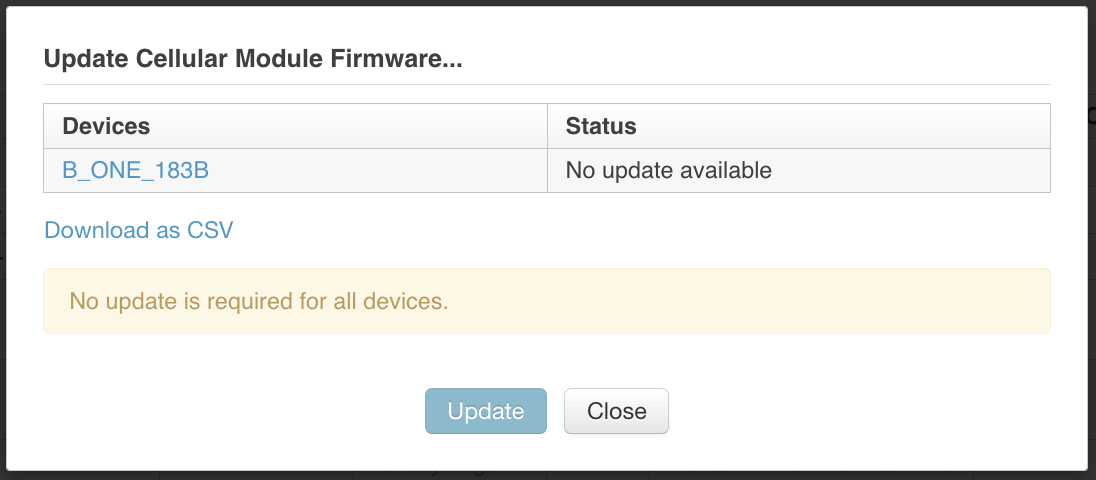Start the cellular module firmware update
Image resolution: width=1096 pixels, height=480 pixels.
click(x=486, y=411)
